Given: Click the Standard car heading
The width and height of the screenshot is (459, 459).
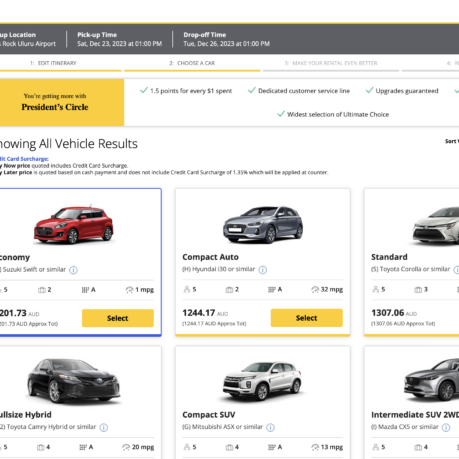Looking at the screenshot, I should tap(389, 257).
